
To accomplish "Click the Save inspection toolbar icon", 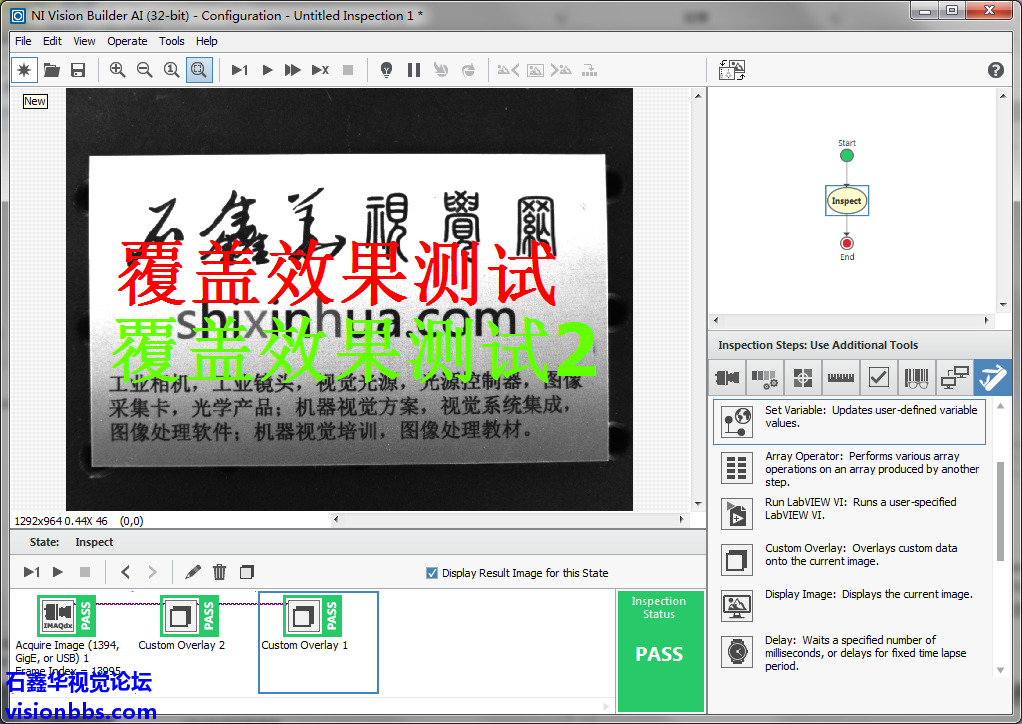I will (x=79, y=70).
